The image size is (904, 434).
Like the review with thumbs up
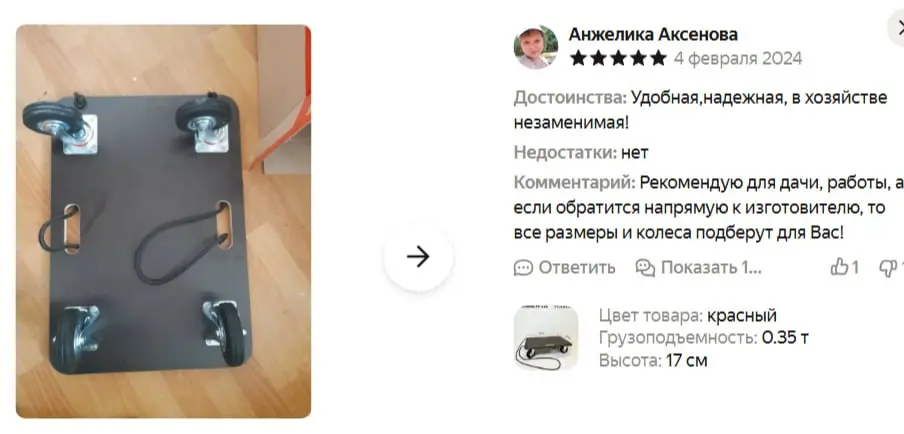coord(839,267)
